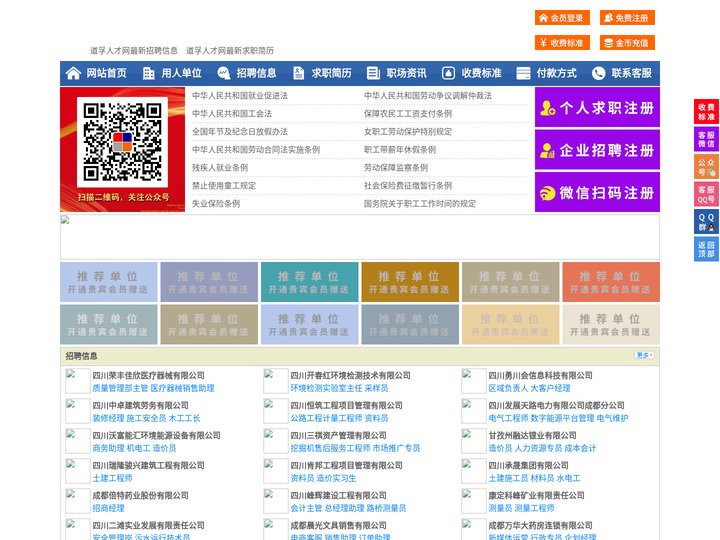Open job 质量管理部主管

pyautogui.click(x=120, y=388)
